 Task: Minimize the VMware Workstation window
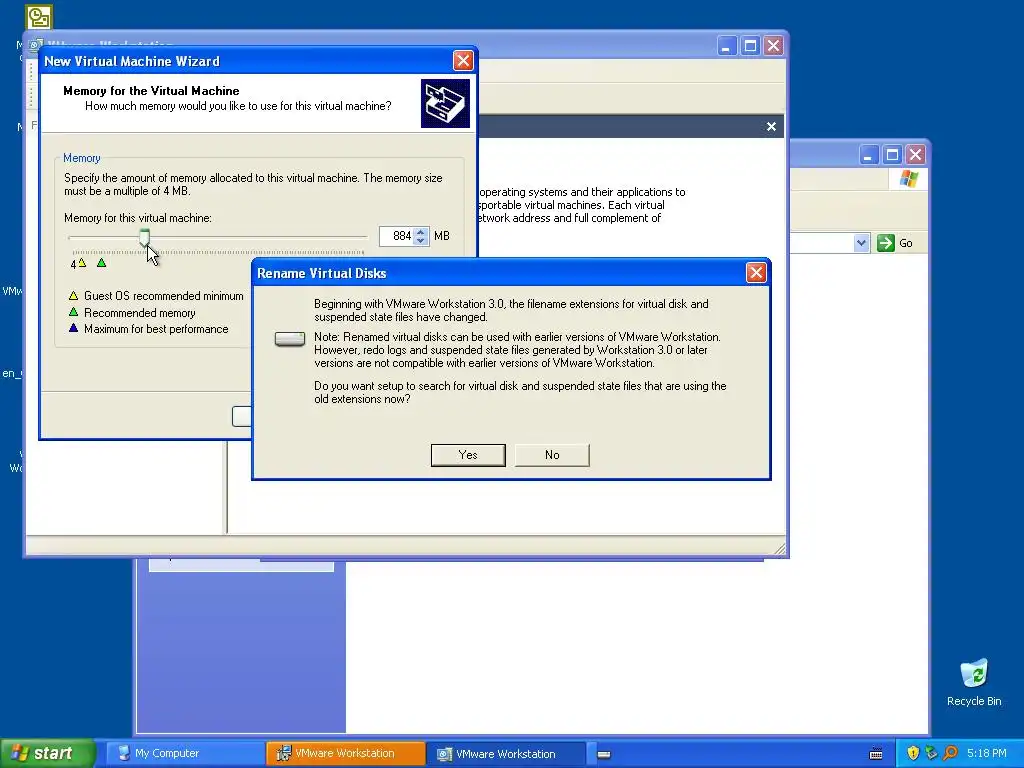(x=726, y=46)
